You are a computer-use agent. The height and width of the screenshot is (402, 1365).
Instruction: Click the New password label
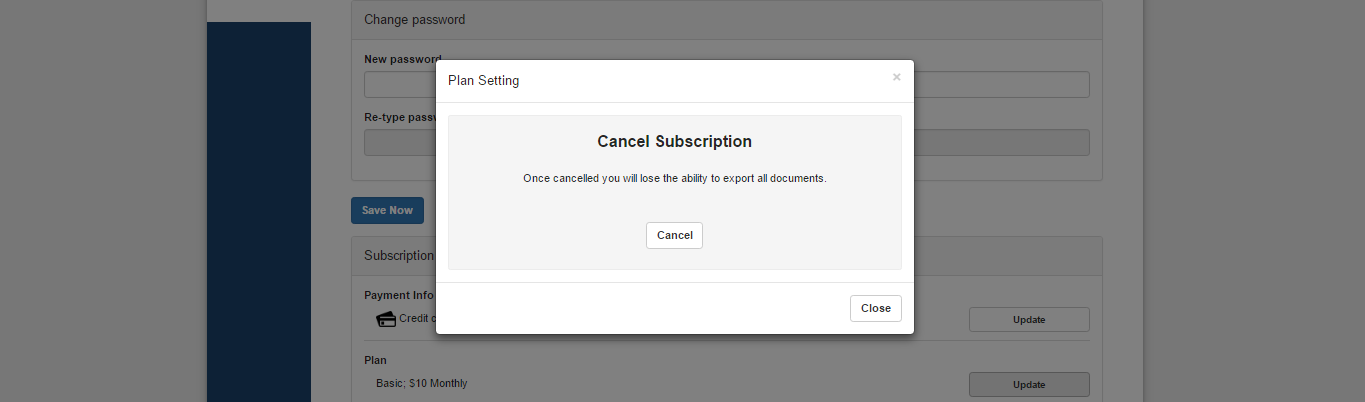point(401,60)
